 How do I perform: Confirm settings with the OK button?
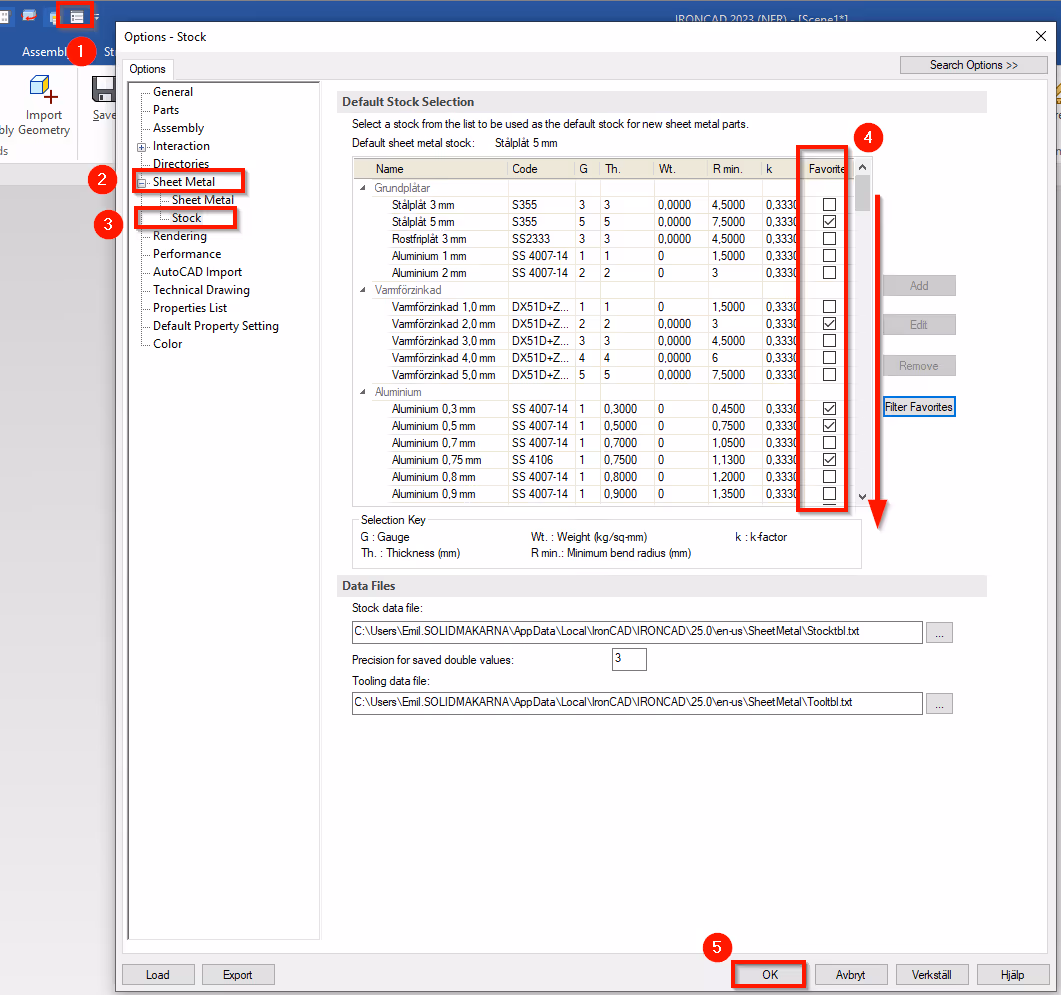click(768, 974)
